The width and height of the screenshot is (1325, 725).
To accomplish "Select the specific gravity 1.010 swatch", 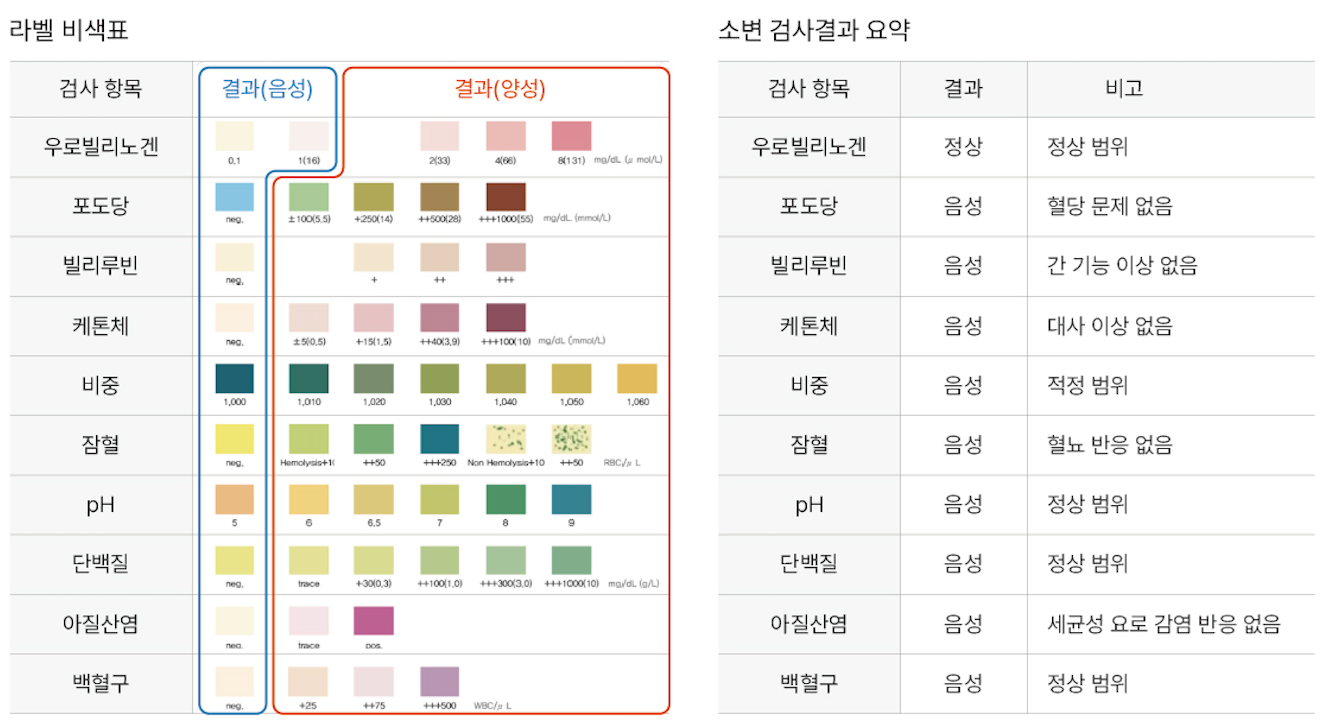I will click(x=308, y=379).
